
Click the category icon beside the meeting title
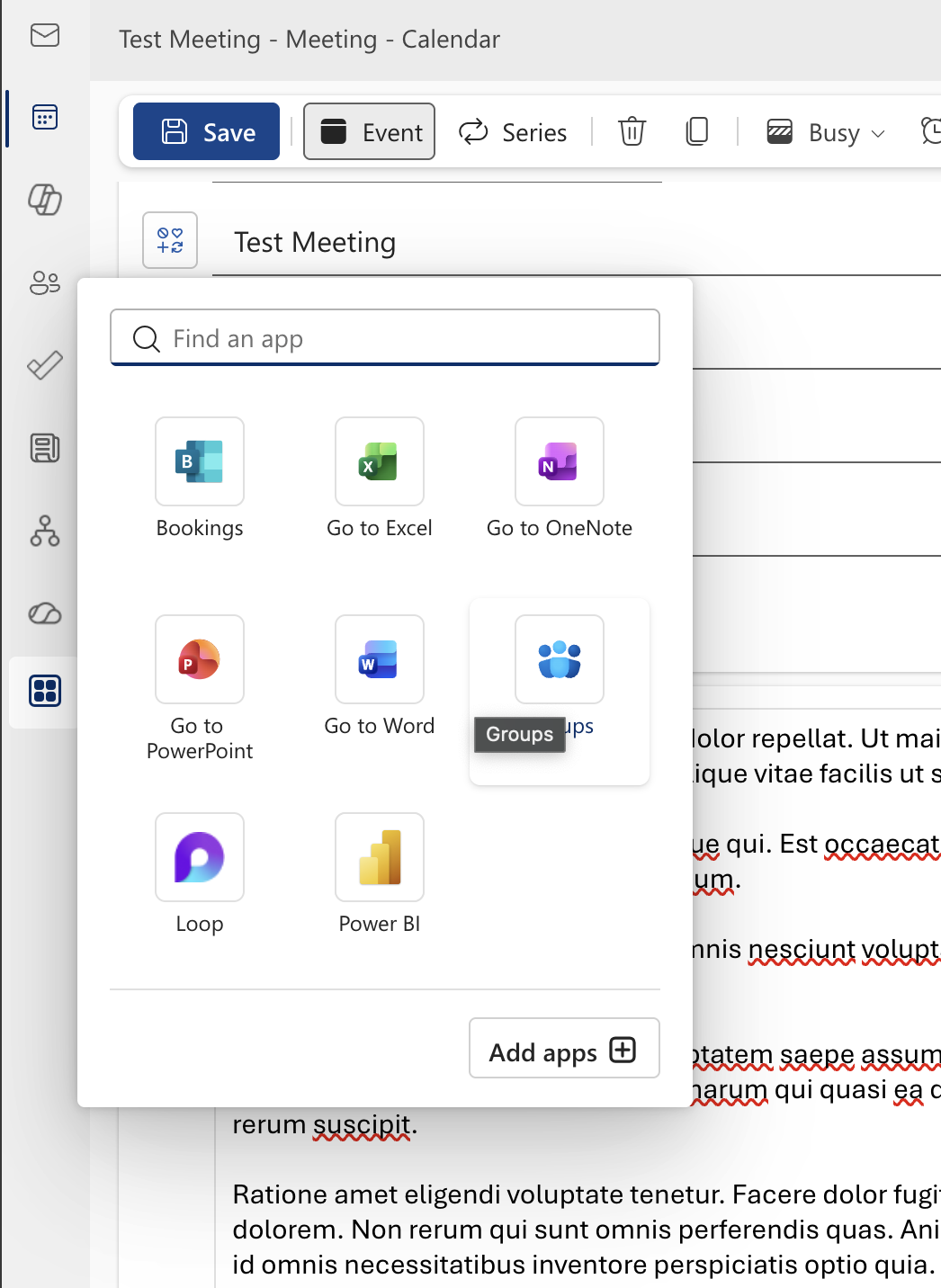click(170, 240)
